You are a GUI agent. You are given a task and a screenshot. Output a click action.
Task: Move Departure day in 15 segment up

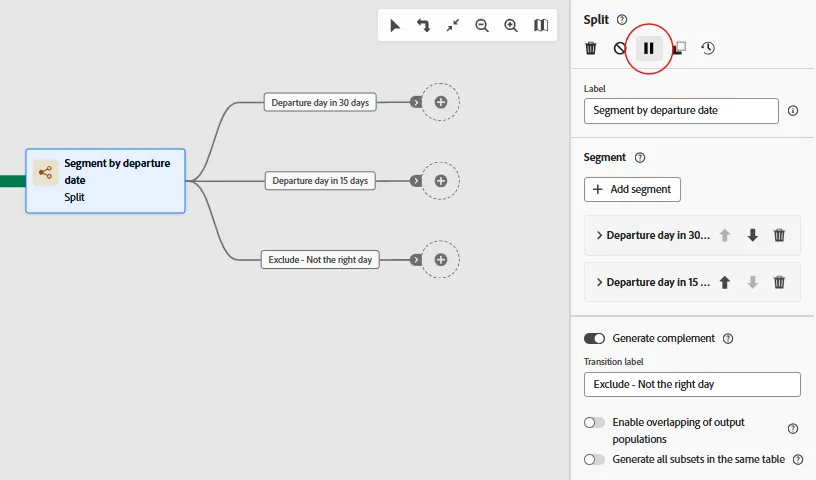pos(724,282)
